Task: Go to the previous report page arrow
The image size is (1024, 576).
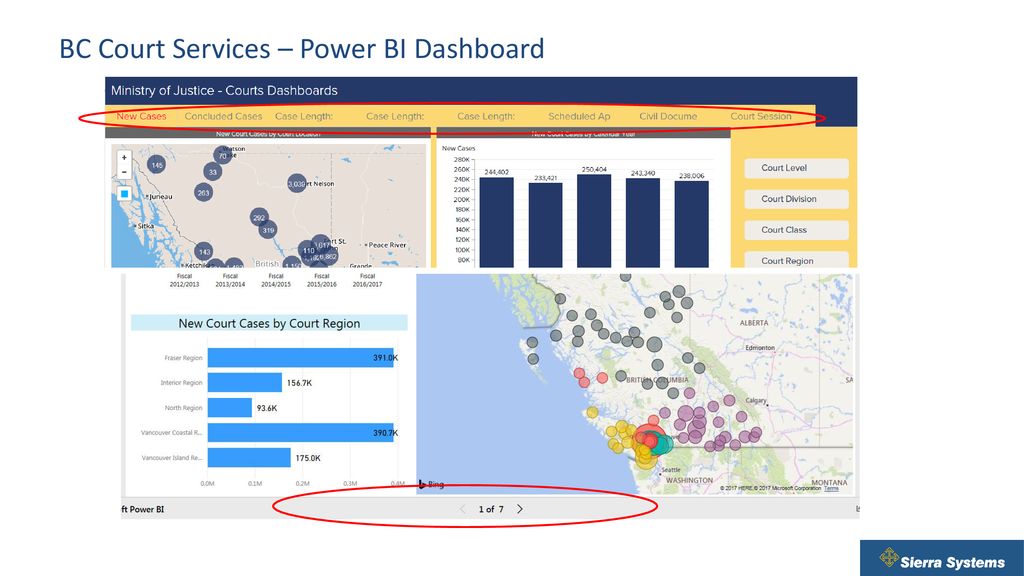Action: pos(463,509)
